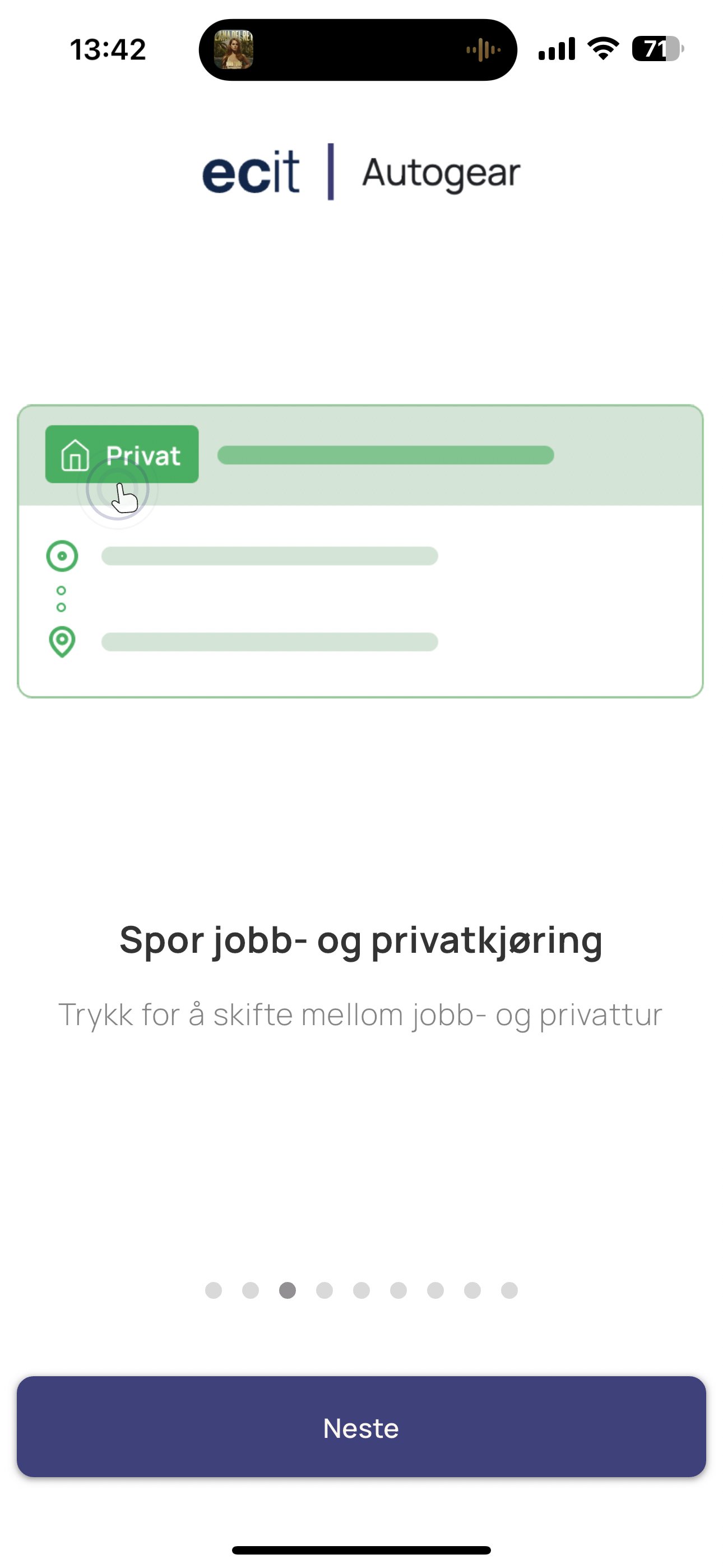723x1568 pixels.
Task: Tap the home indicator bar
Action: (x=361, y=1549)
